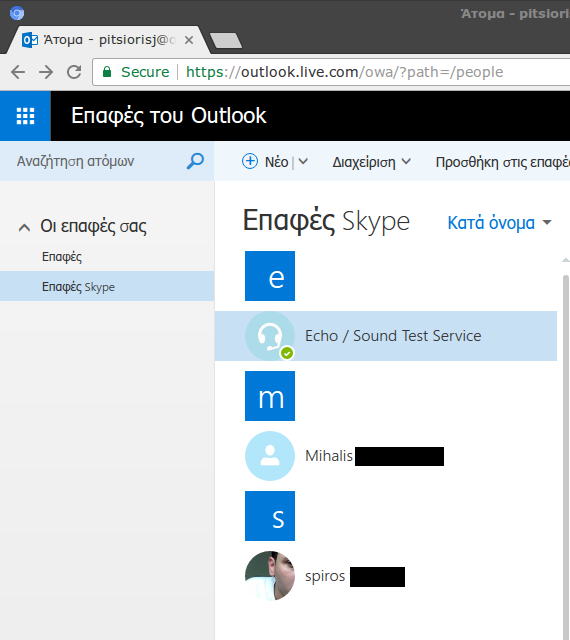Close the Άτομα browser tab
The height and width of the screenshot is (640, 570).
189,40
